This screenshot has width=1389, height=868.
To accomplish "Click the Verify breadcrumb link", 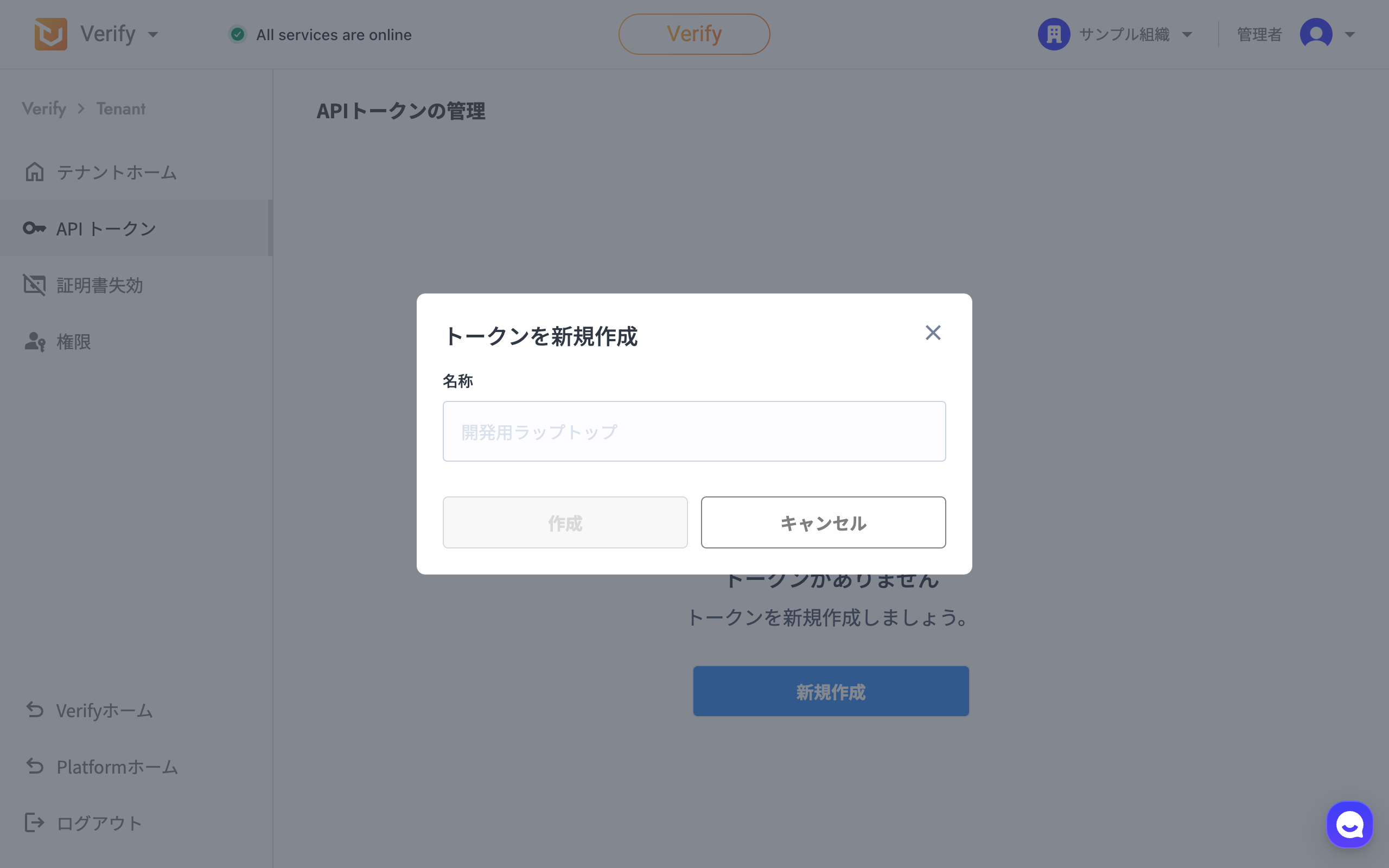I will (x=44, y=108).
